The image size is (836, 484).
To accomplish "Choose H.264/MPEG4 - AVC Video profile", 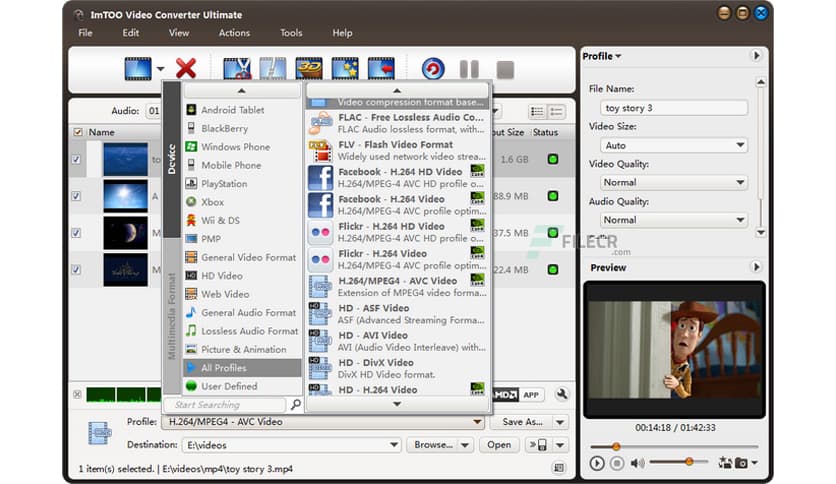I will (x=397, y=286).
